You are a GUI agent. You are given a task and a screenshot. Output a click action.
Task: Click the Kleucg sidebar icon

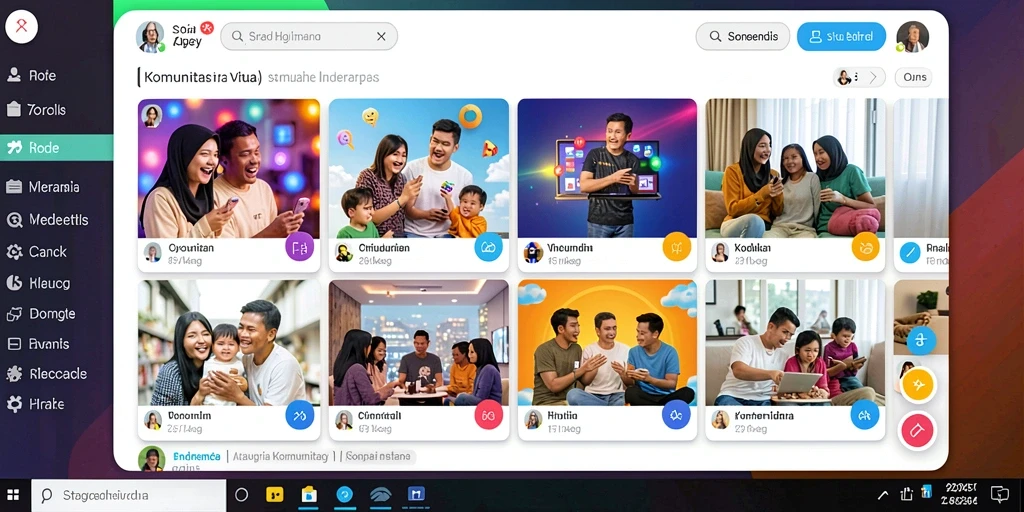pyautogui.click(x=14, y=283)
